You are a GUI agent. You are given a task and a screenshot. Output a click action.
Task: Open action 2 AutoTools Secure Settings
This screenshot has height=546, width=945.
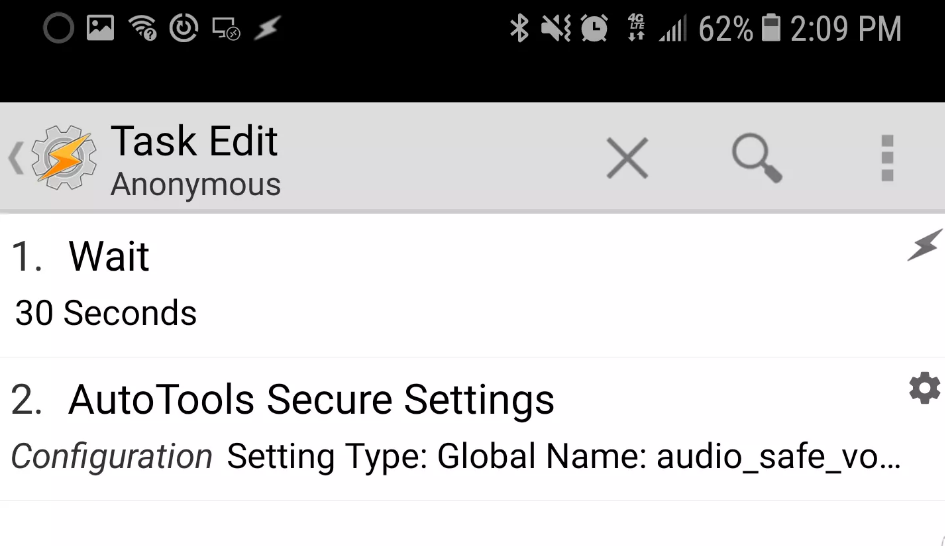(x=472, y=428)
